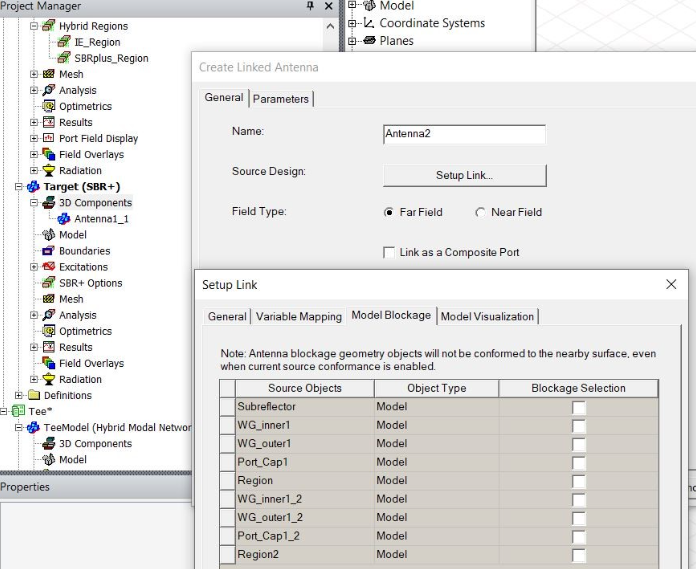696x569 pixels.
Task: Check the Subreflector blockage selection box
Action: pos(579,407)
